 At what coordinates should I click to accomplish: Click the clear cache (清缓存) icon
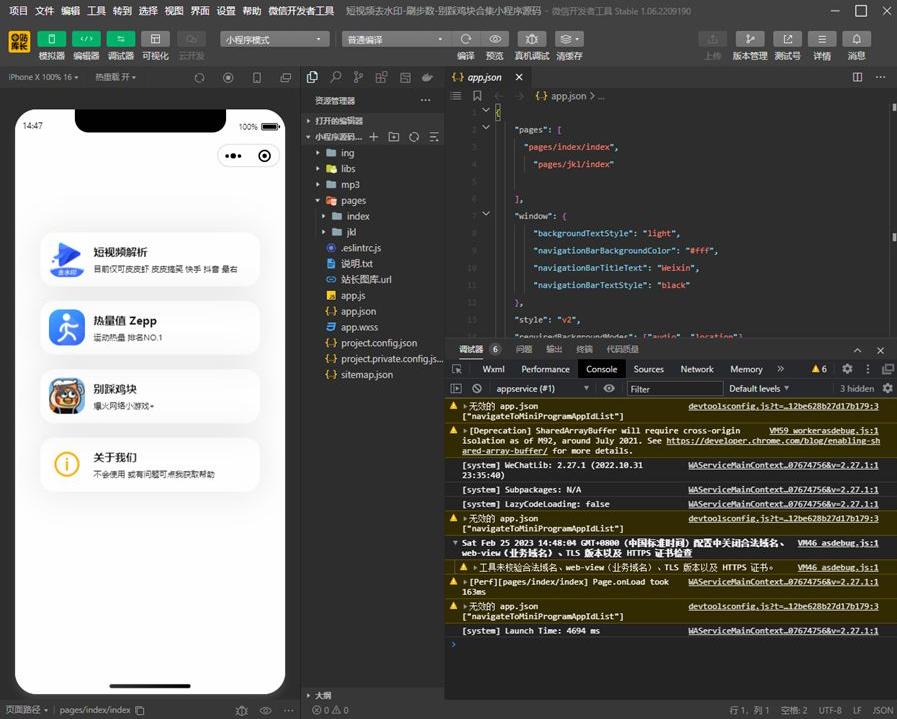coord(569,39)
